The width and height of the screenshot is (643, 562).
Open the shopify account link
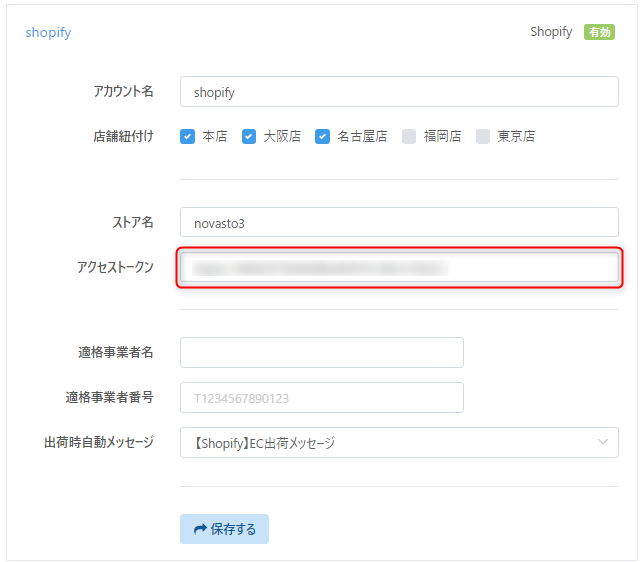pos(48,32)
